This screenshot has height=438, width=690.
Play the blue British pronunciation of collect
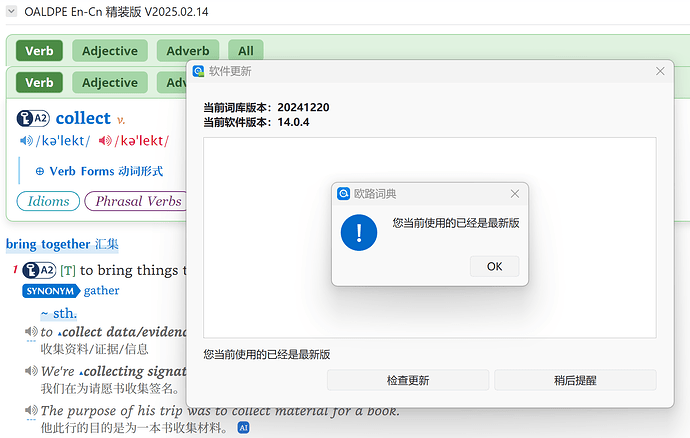(x=26, y=140)
